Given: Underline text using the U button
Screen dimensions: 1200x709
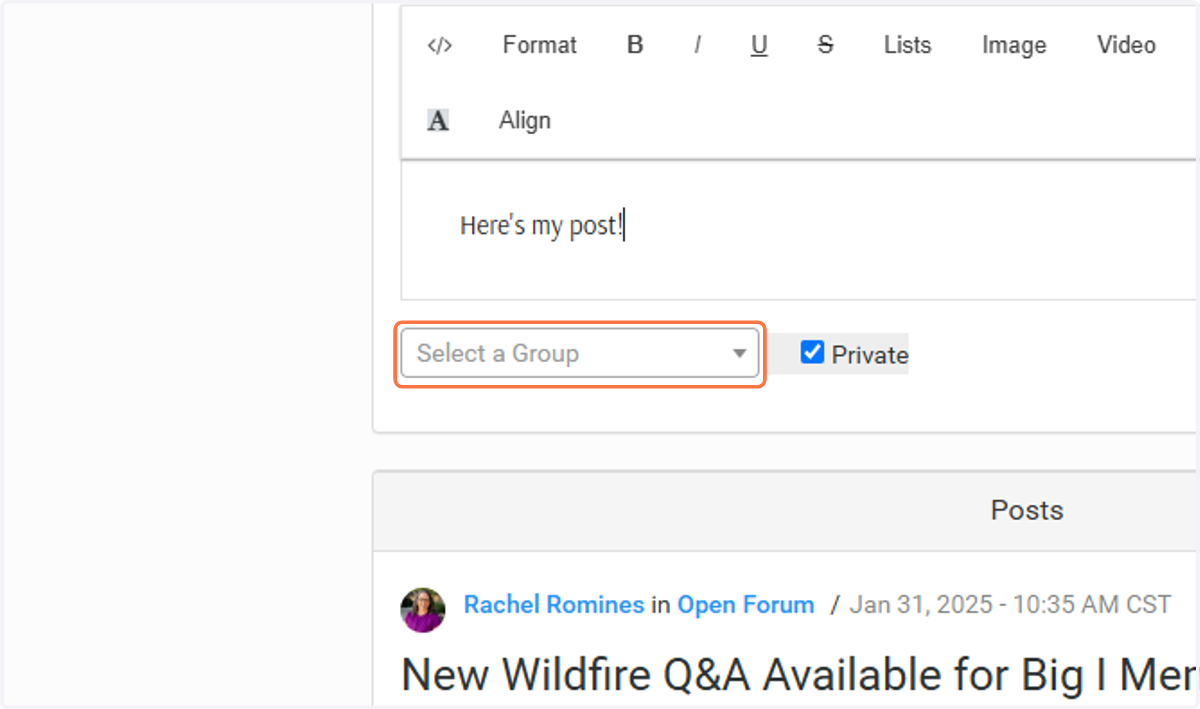Looking at the screenshot, I should 759,45.
